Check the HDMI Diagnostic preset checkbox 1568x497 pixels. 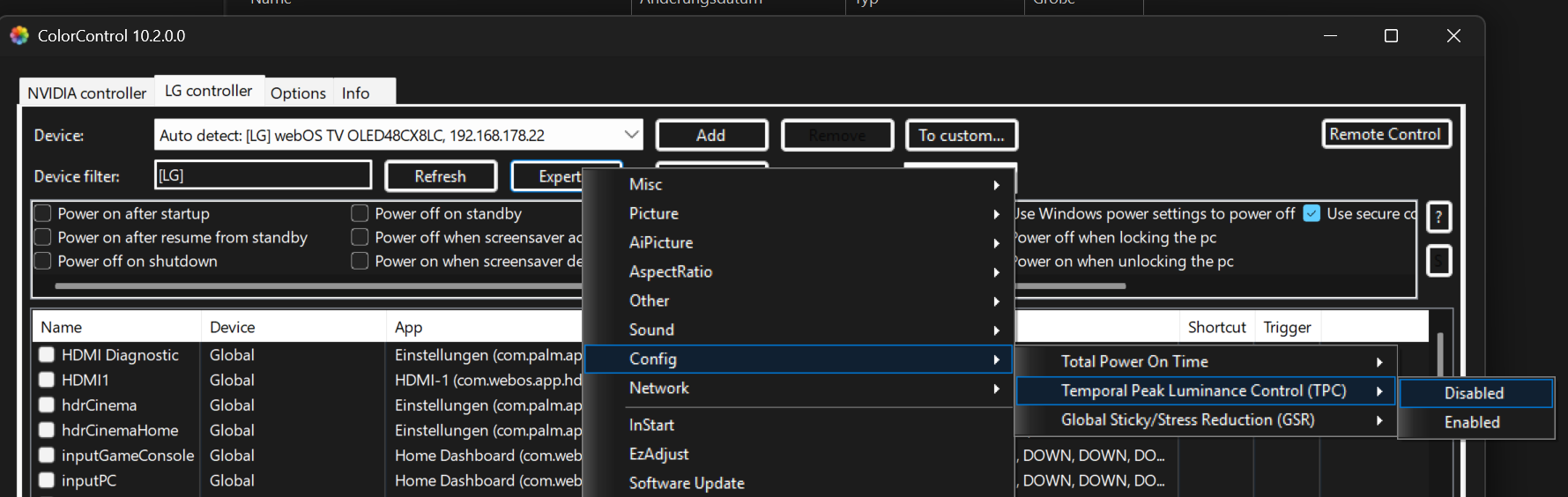click(x=47, y=355)
